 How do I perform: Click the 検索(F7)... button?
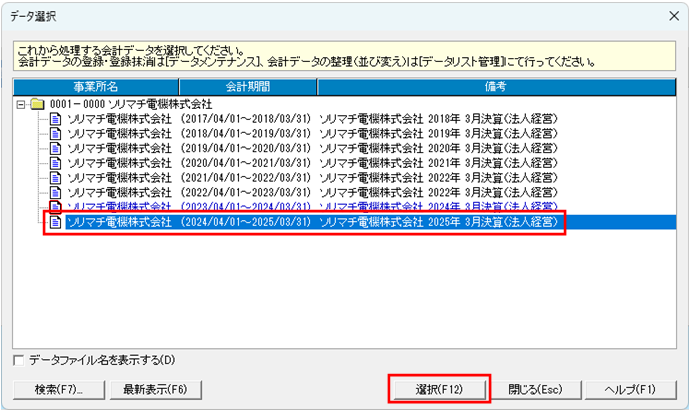(59, 390)
